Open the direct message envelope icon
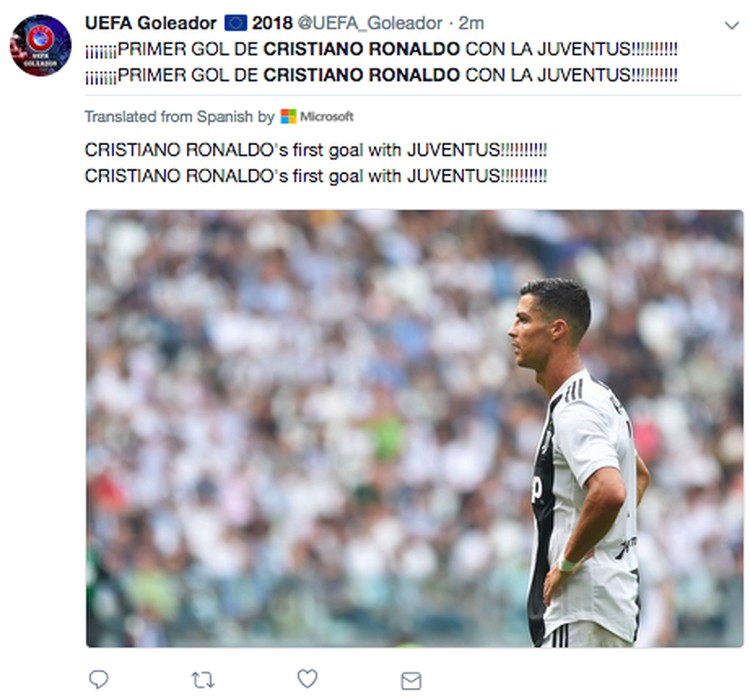This screenshot has width=750, height=698. (411, 681)
